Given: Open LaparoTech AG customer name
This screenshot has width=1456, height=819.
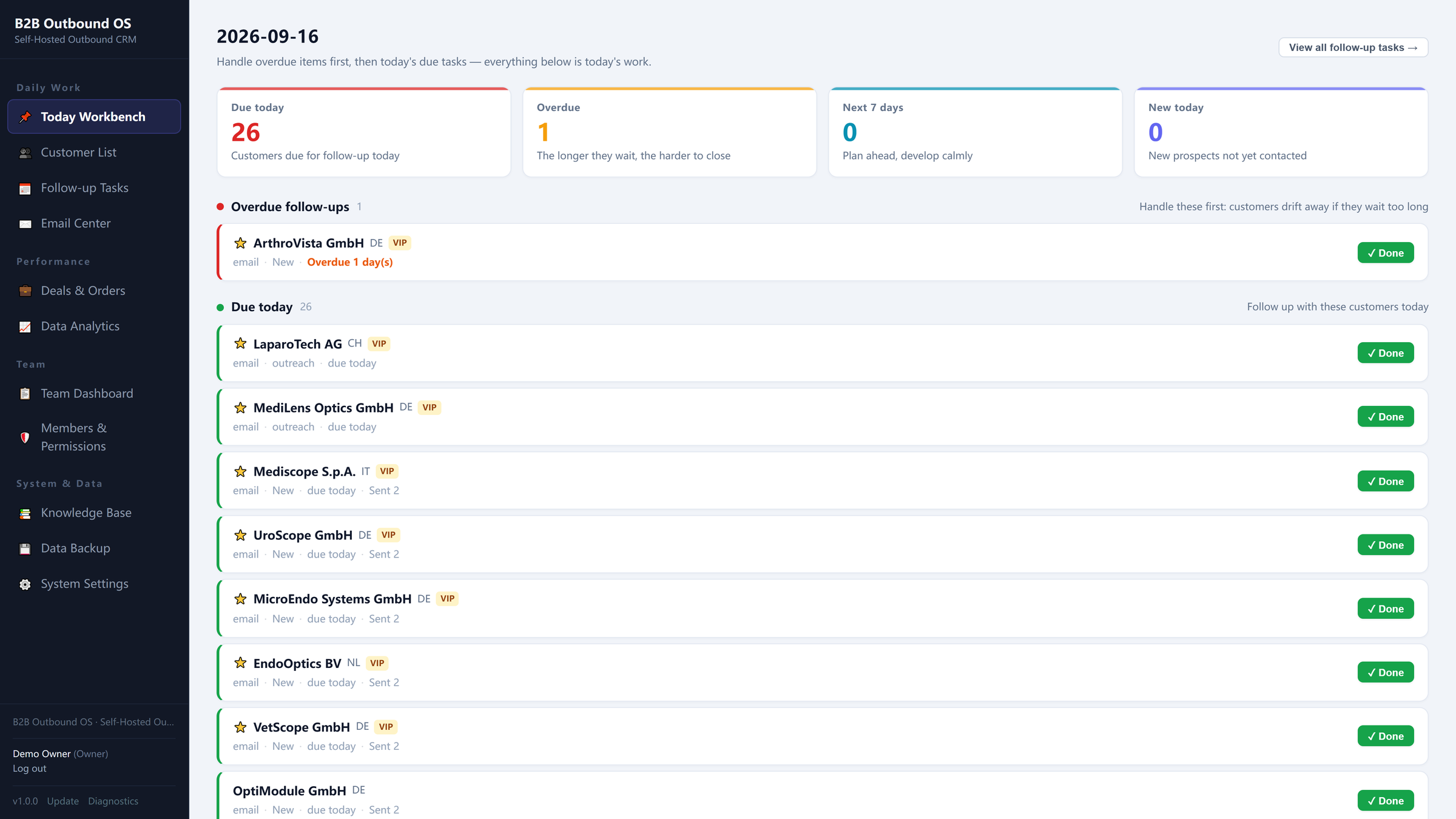Looking at the screenshot, I should pos(297,344).
